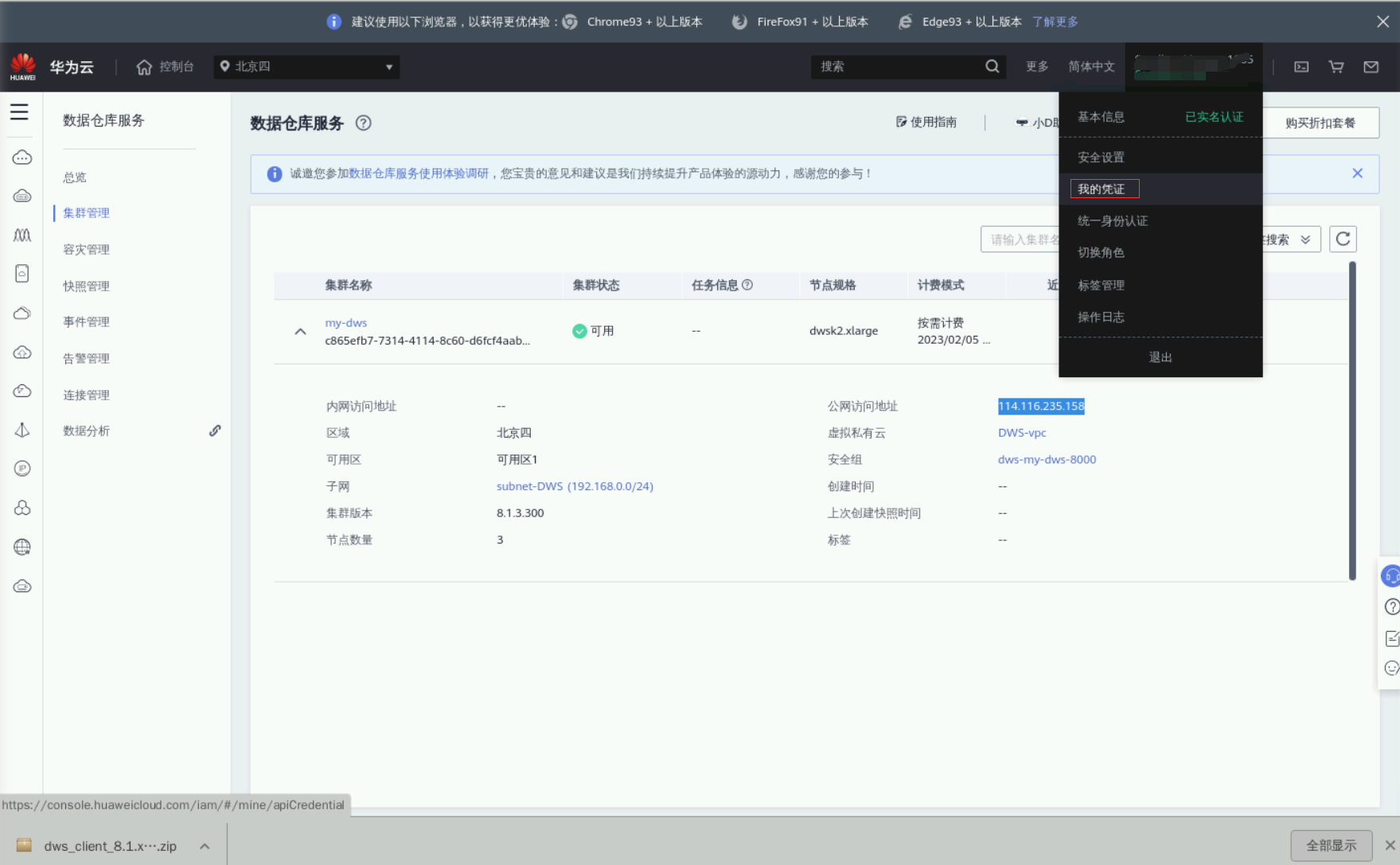Go to 集群管理 in side navigation
Image resolution: width=1400 pixels, height=865 pixels.
(x=87, y=213)
